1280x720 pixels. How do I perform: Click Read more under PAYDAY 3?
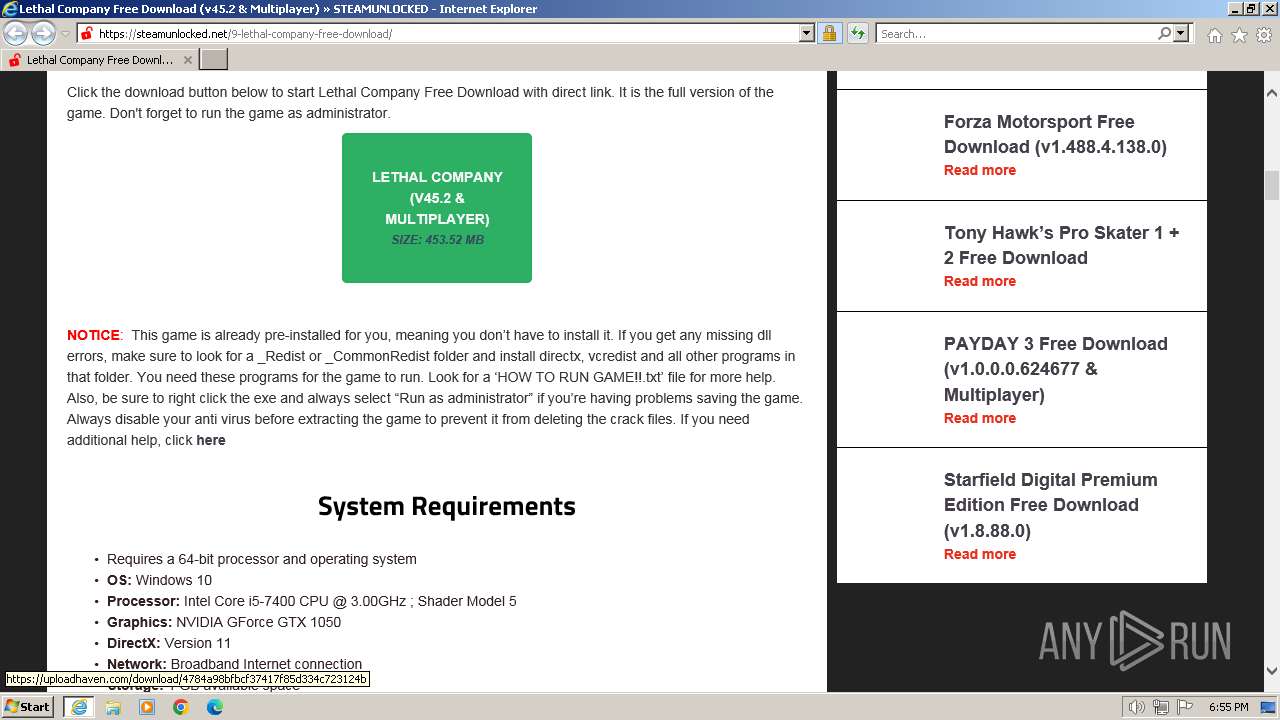(x=980, y=418)
